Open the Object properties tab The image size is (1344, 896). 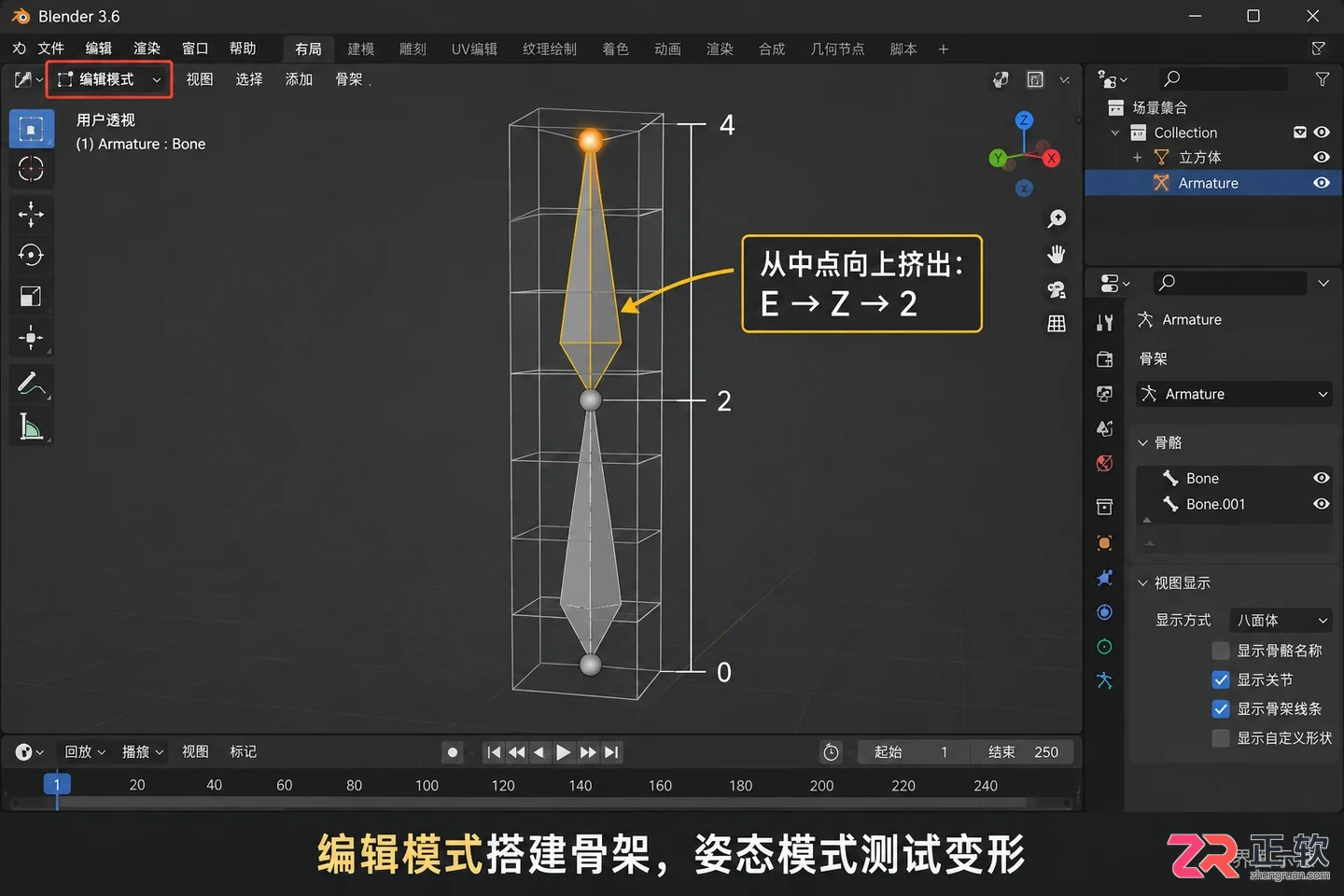pyautogui.click(x=1105, y=543)
